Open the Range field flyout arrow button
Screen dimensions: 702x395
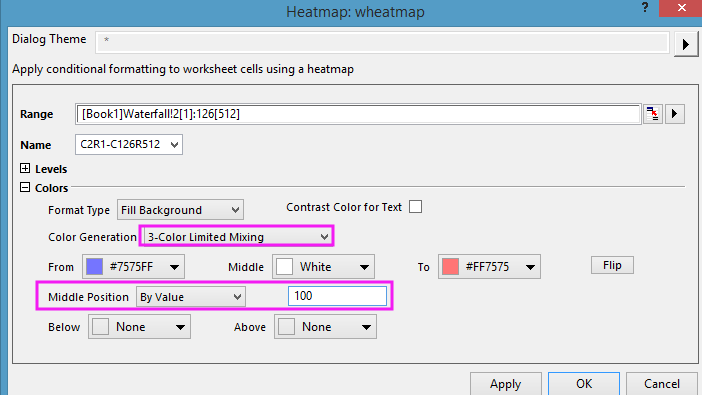[675, 114]
